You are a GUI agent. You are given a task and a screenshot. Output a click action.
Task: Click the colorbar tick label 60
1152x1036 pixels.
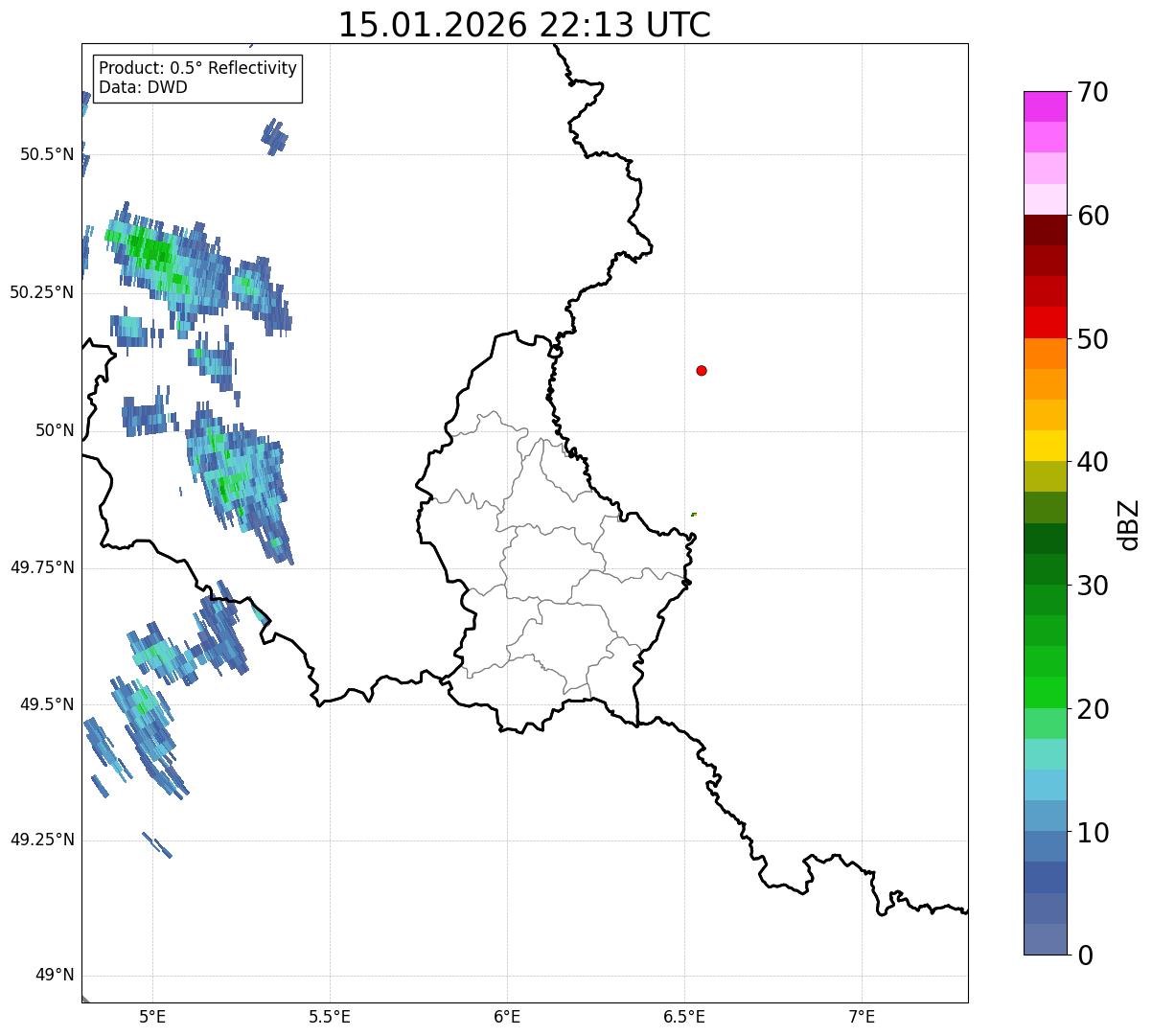coord(1093,216)
